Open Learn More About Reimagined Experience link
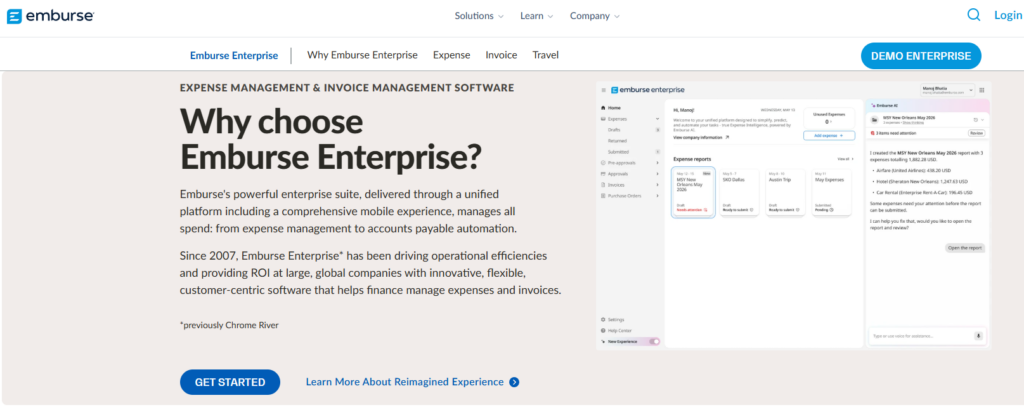Viewport: 1024px width, 412px height. (x=404, y=382)
